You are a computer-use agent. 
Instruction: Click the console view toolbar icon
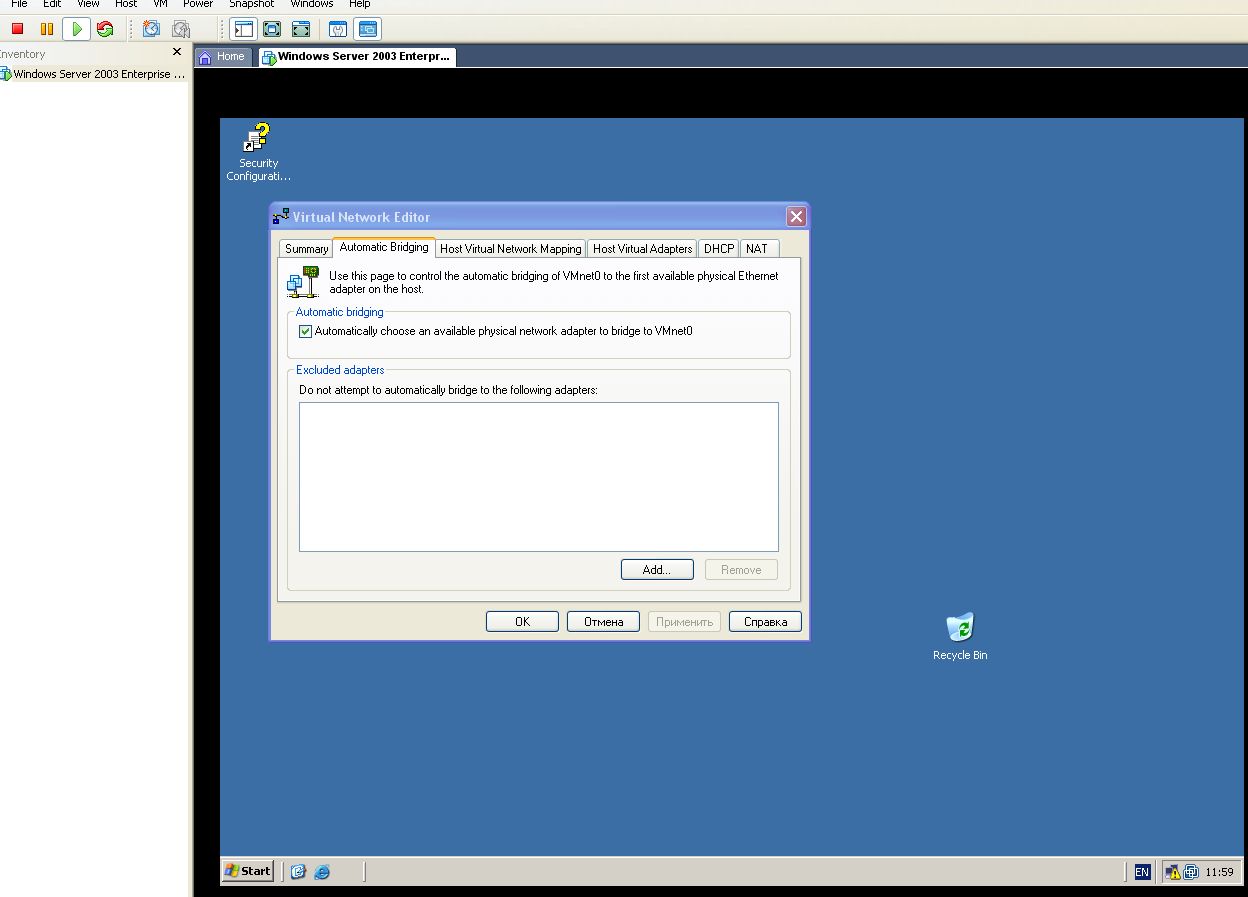click(368, 29)
